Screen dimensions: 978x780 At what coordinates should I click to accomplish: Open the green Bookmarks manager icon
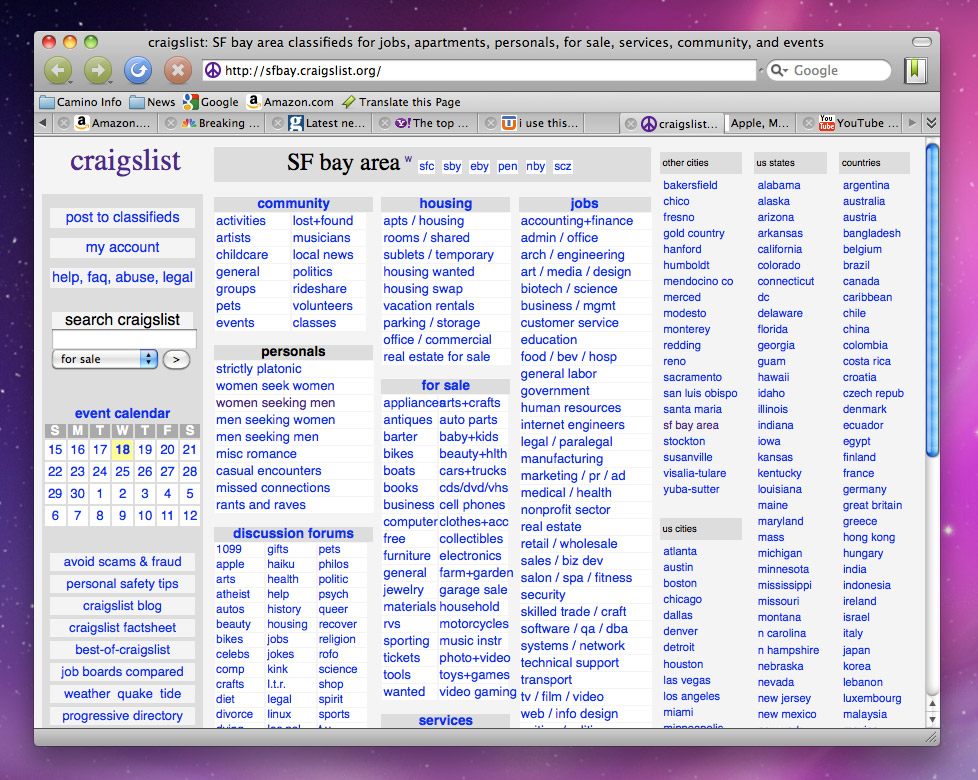click(915, 70)
